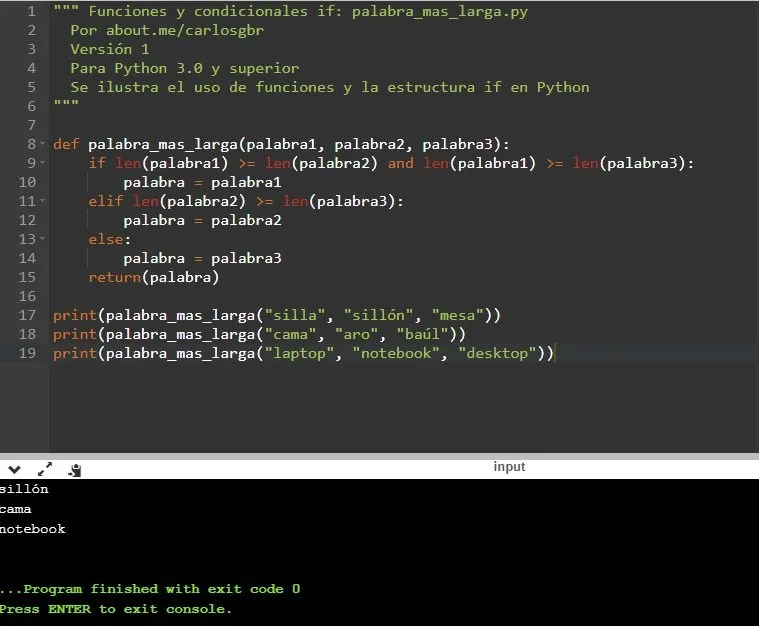The width and height of the screenshot is (759, 626).
Task: Fold the if block at line 9
Action: 43,163
